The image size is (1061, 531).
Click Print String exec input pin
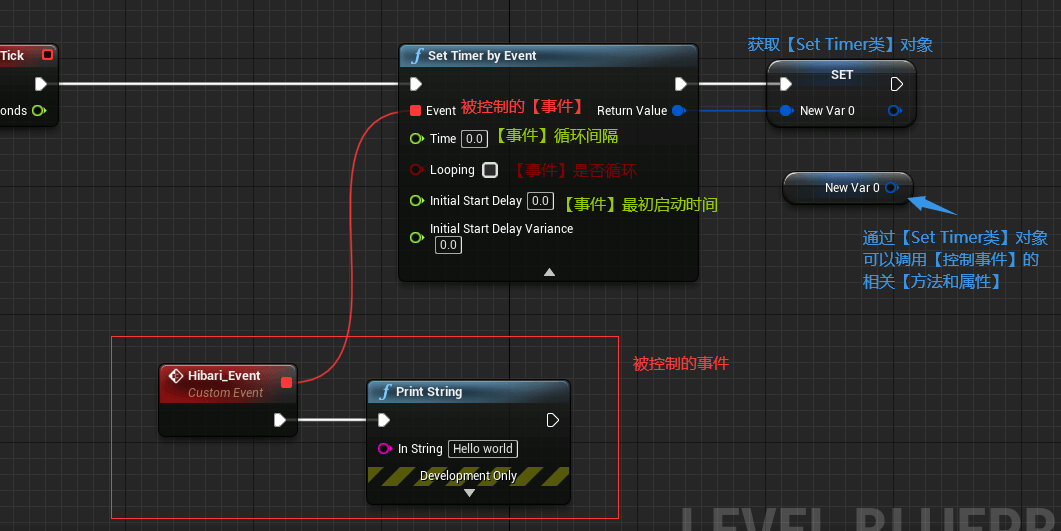384,420
